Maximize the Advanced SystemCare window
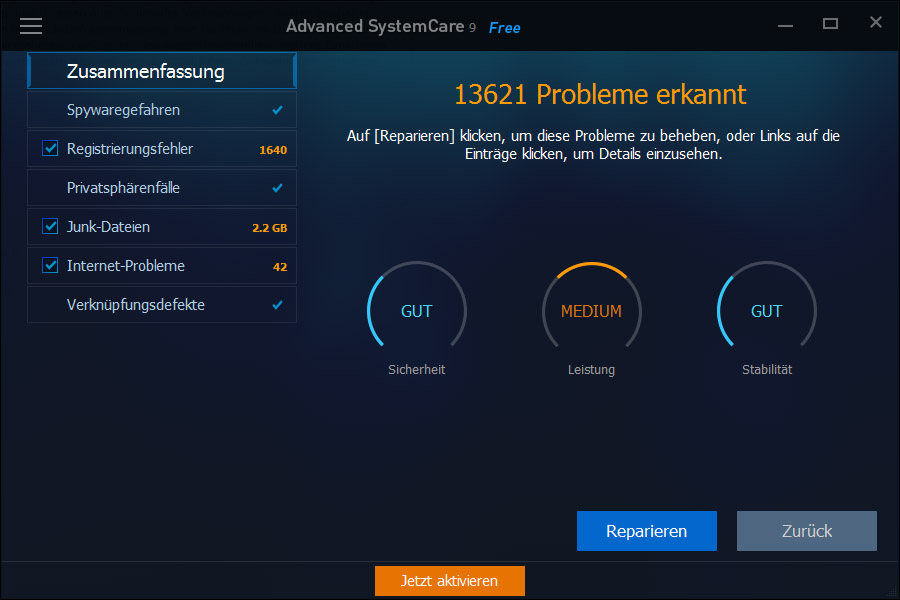Image resolution: width=900 pixels, height=600 pixels. (x=830, y=24)
